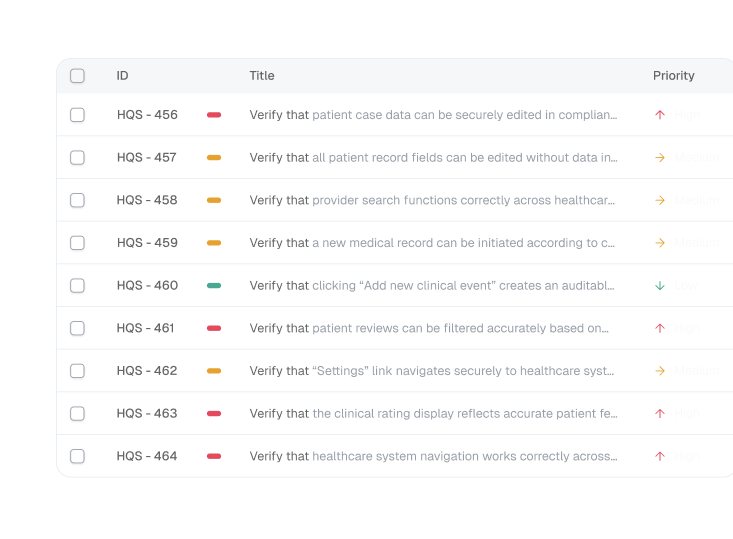Click the HQS - 459 ID cell

point(147,243)
